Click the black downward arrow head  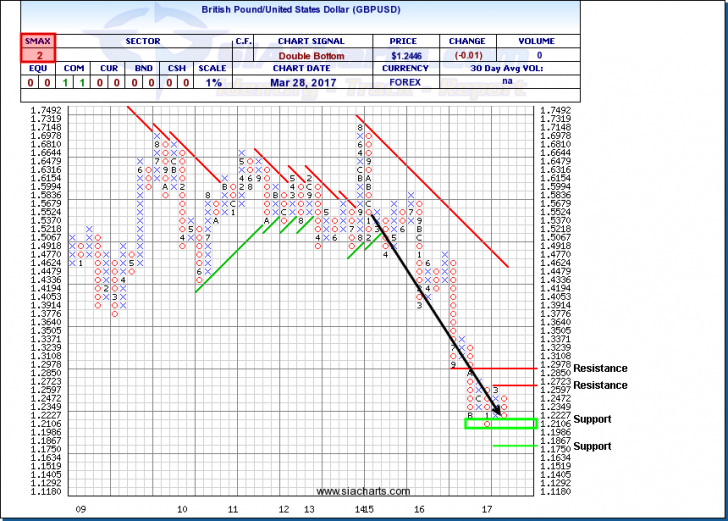[496, 410]
